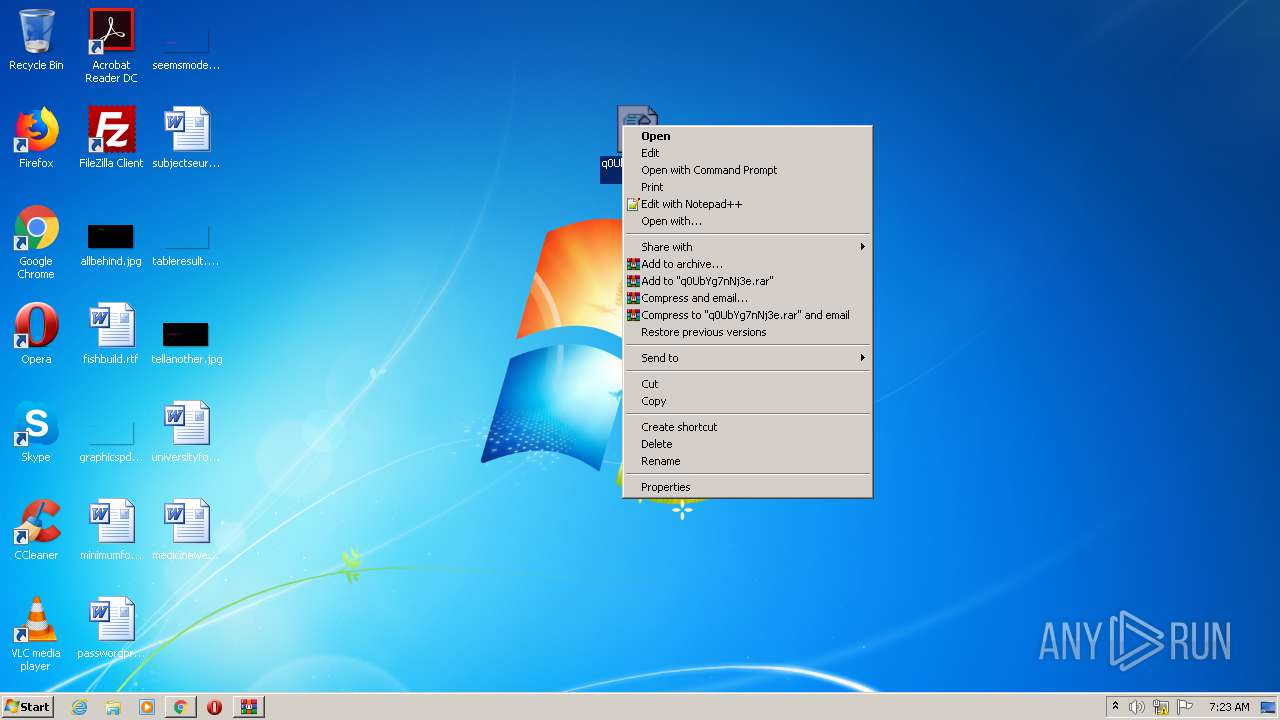The height and width of the screenshot is (720, 1280).
Task: Show hidden tray icons arrow
Action: click(1115, 707)
